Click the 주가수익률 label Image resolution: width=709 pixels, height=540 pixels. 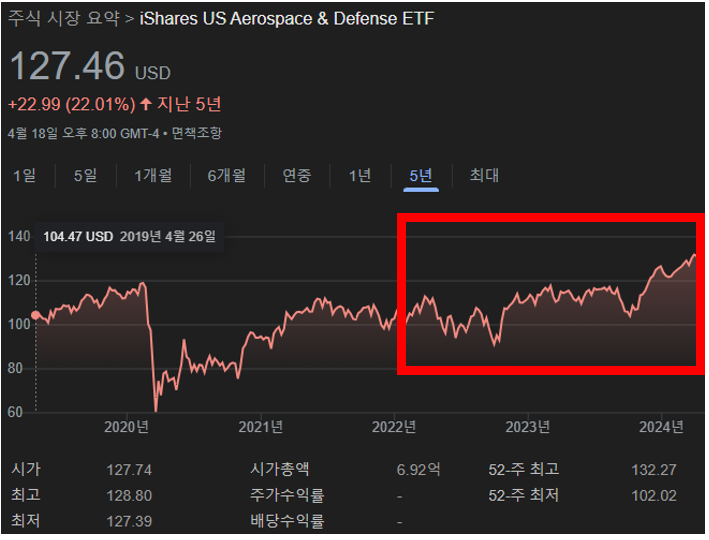tap(287, 496)
